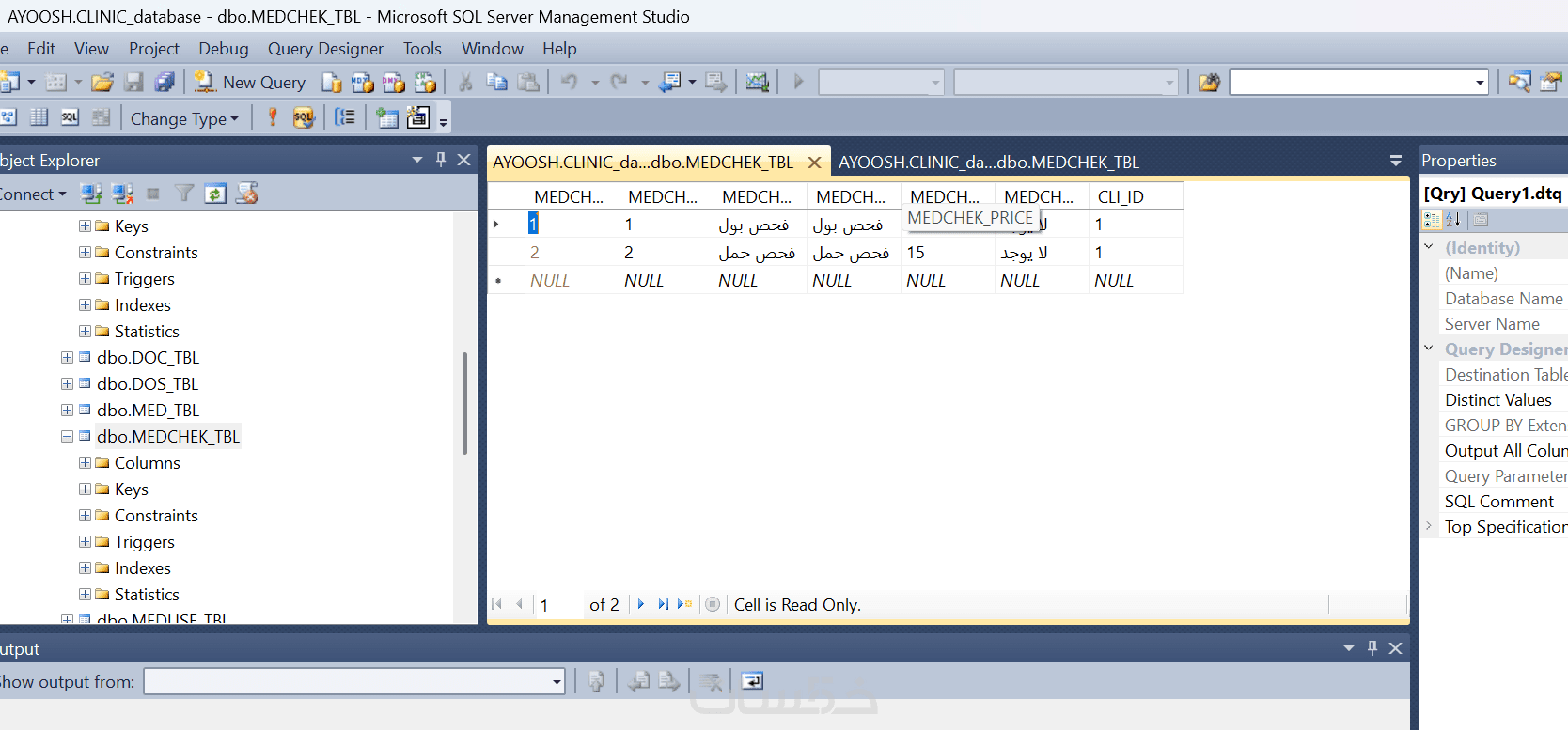Click the Find in Files binoculars icon

tap(1209, 83)
